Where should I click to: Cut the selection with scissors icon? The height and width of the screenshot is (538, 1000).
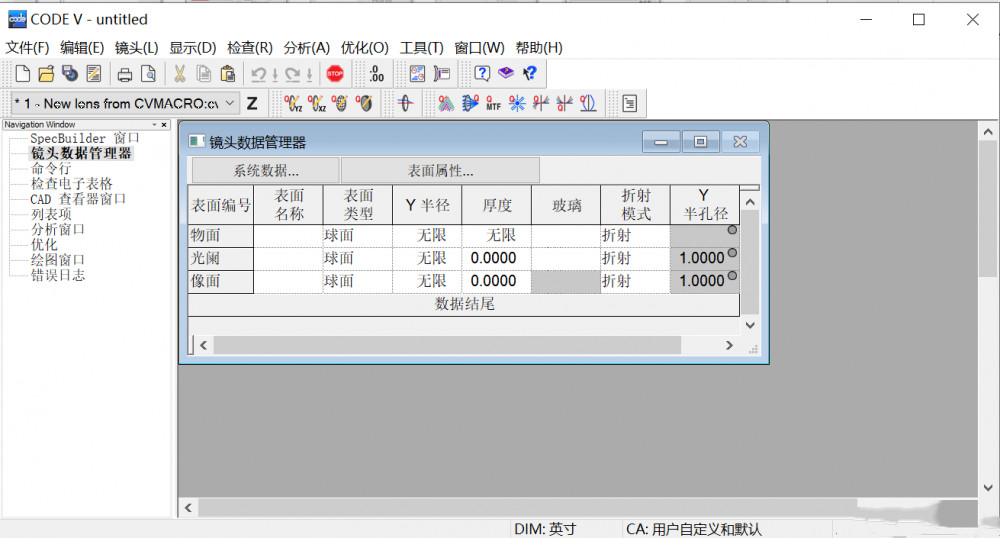[180, 74]
